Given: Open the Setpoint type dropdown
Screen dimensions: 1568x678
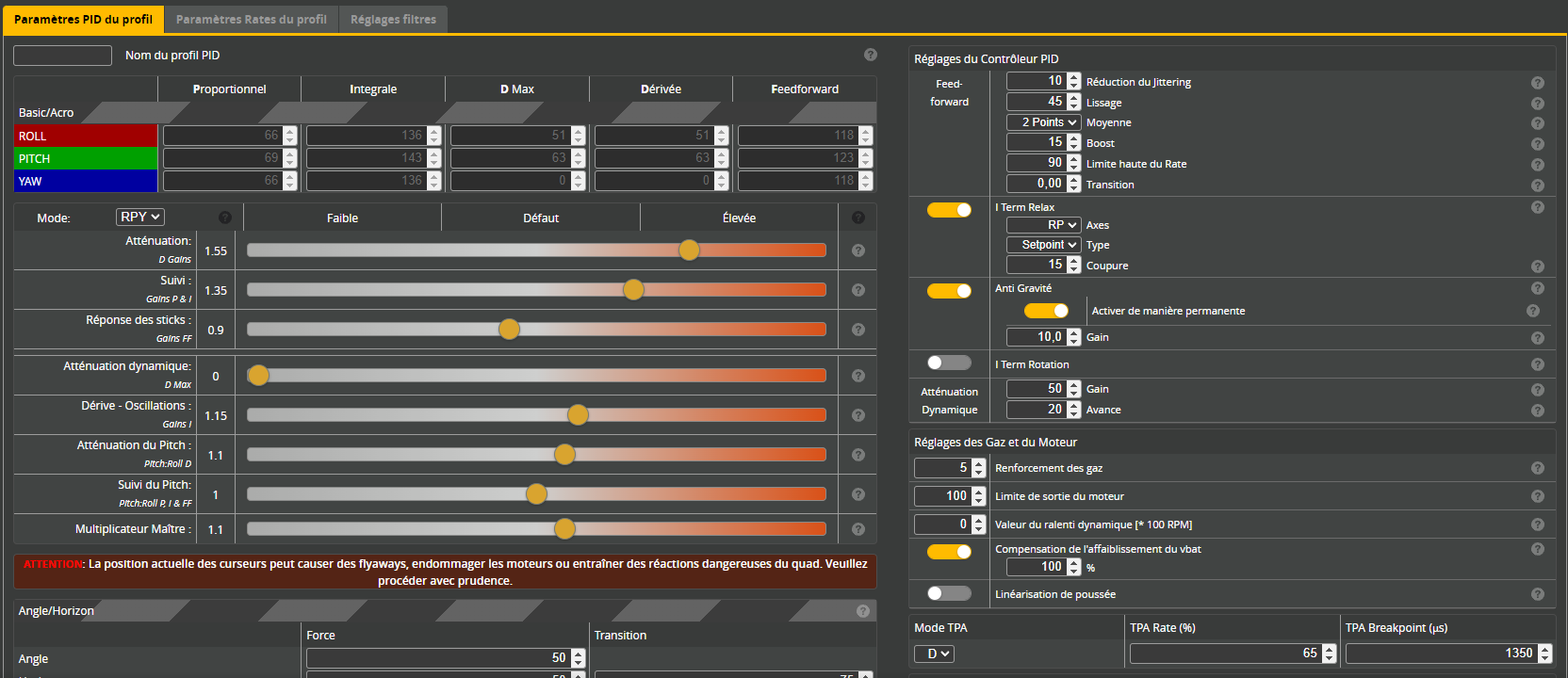Looking at the screenshot, I should tap(1043, 245).
